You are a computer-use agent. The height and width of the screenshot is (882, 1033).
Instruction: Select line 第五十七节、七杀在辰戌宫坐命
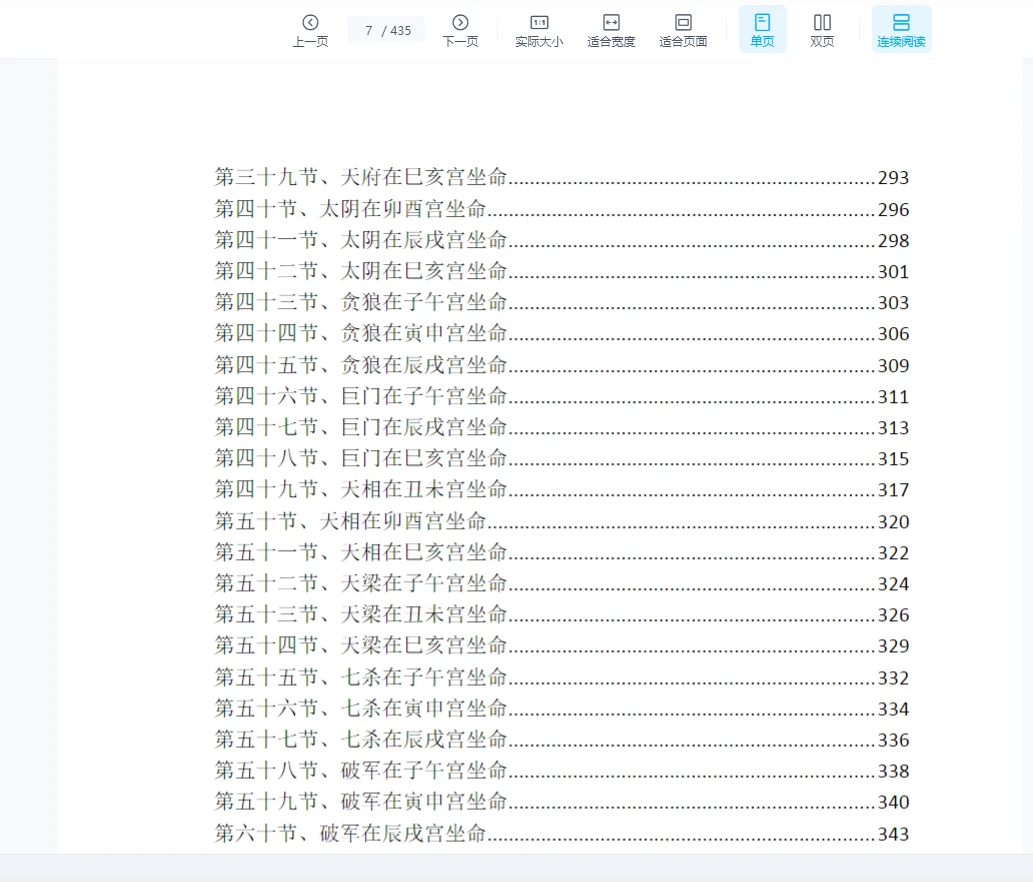click(x=562, y=740)
